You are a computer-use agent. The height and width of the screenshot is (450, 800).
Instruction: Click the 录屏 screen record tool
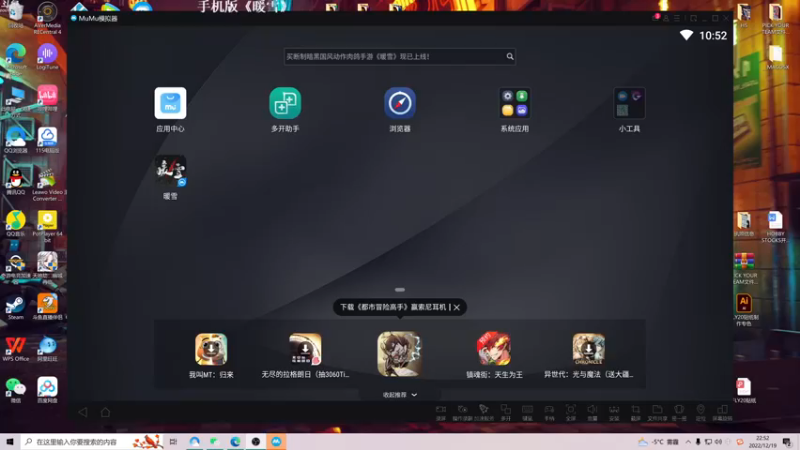coord(441,413)
